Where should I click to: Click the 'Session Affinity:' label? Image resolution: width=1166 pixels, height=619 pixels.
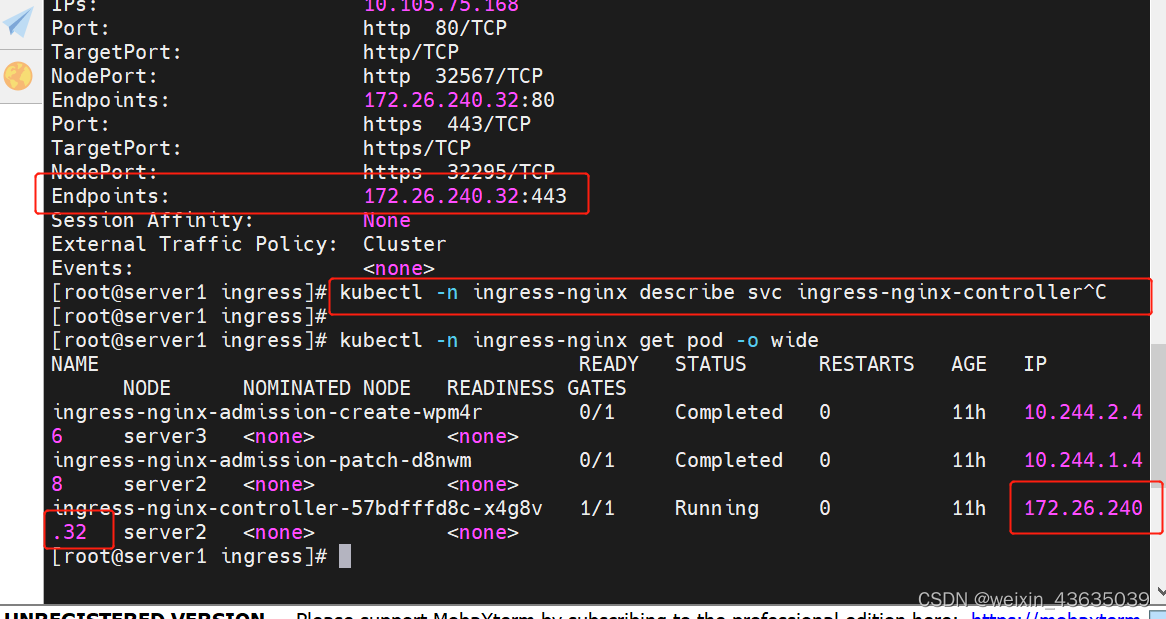pyautogui.click(x=152, y=220)
